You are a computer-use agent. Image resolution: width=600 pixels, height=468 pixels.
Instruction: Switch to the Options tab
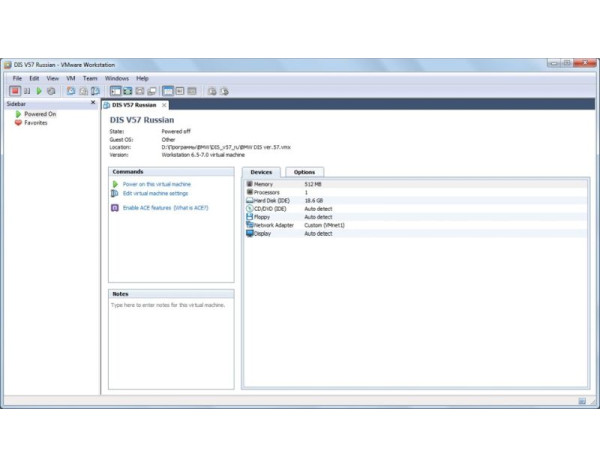point(304,172)
